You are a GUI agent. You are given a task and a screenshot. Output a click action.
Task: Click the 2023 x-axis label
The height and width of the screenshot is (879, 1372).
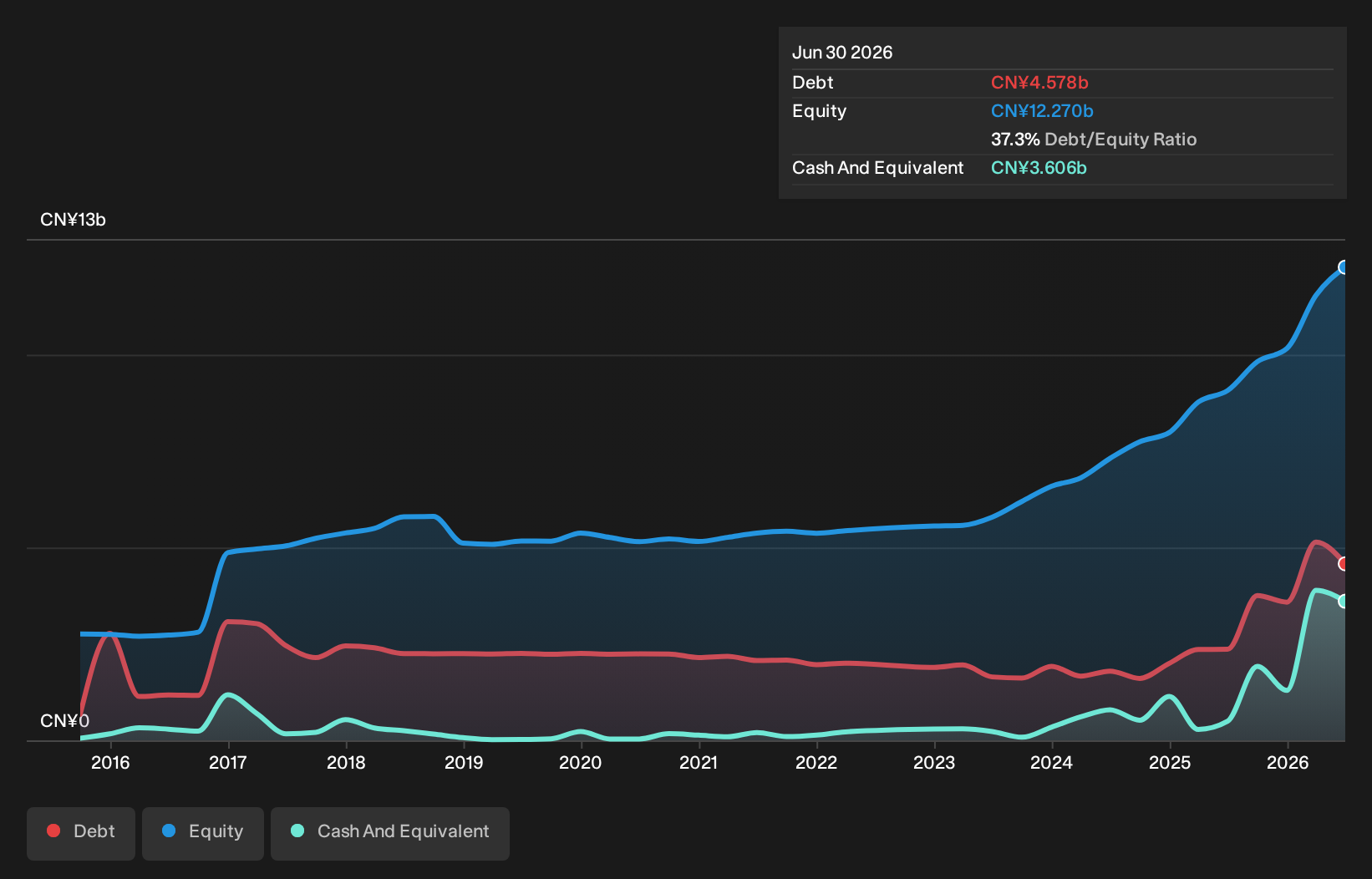(934, 762)
